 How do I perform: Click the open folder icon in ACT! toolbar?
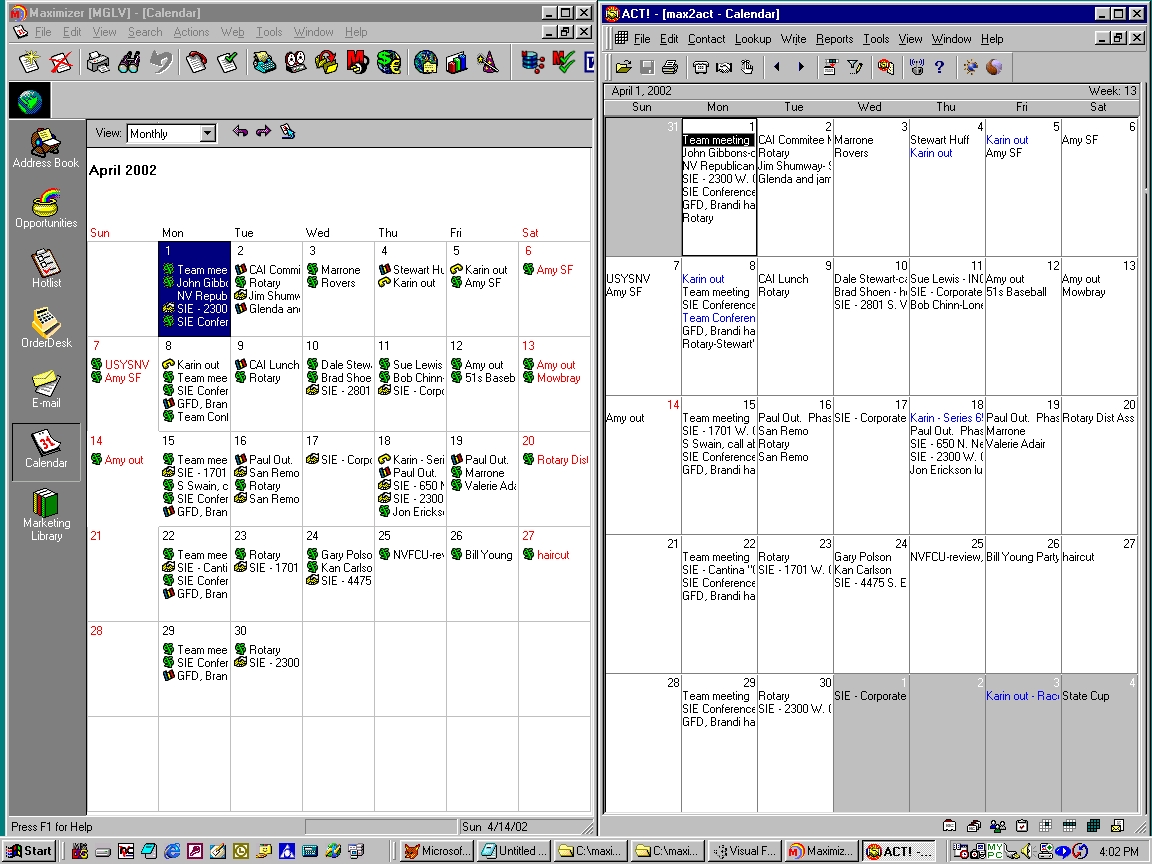[624, 68]
